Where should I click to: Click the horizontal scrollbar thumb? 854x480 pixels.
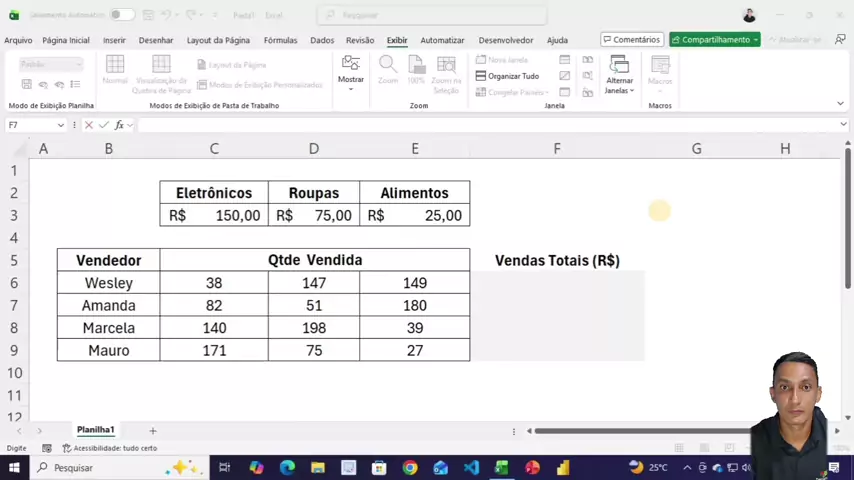tap(640, 431)
